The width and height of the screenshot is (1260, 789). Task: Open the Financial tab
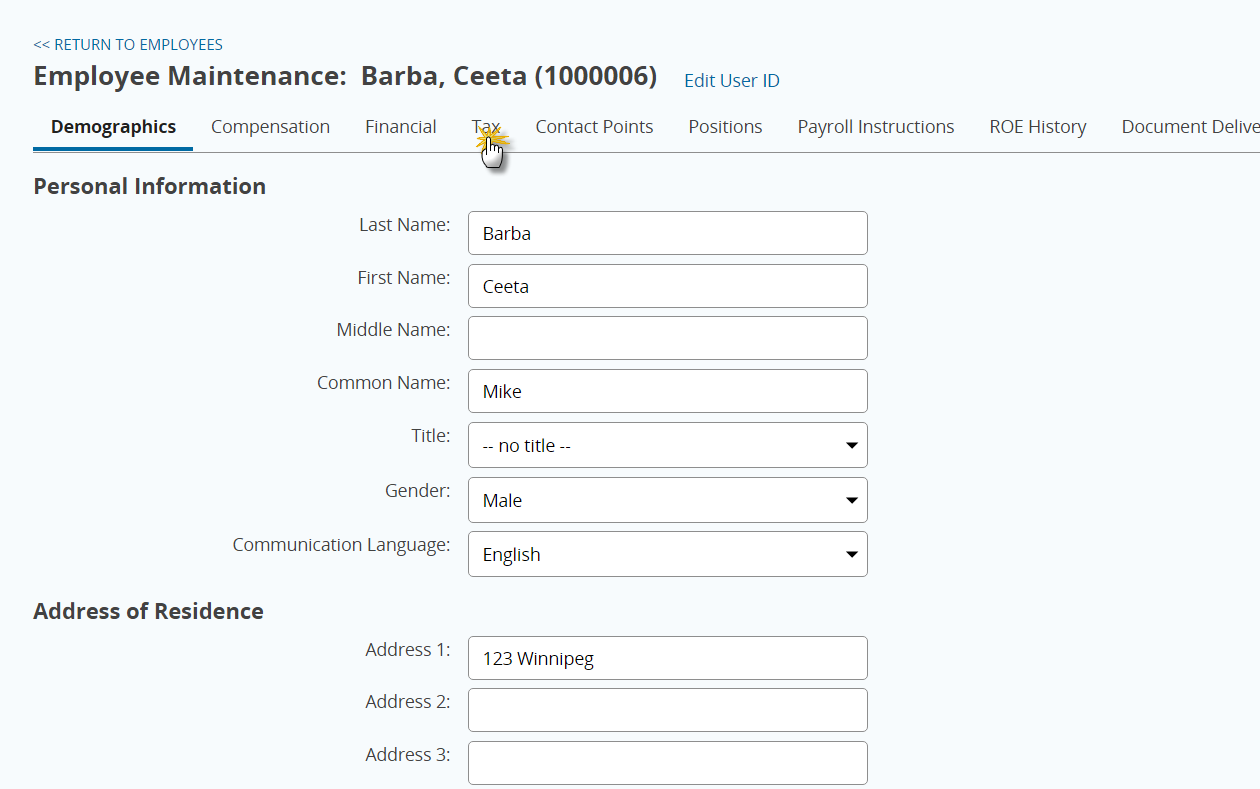click(x=400, y=127)
